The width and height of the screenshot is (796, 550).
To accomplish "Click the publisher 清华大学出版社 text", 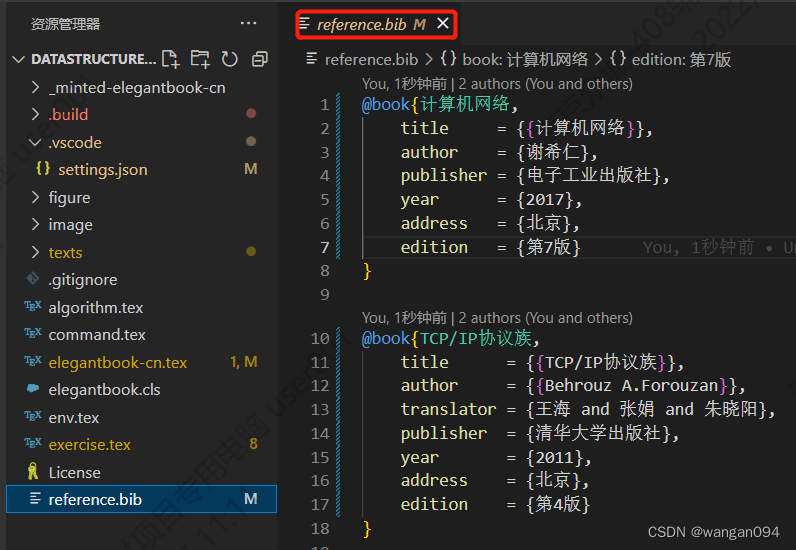I will pyautogui.click(x=599, y=433).
